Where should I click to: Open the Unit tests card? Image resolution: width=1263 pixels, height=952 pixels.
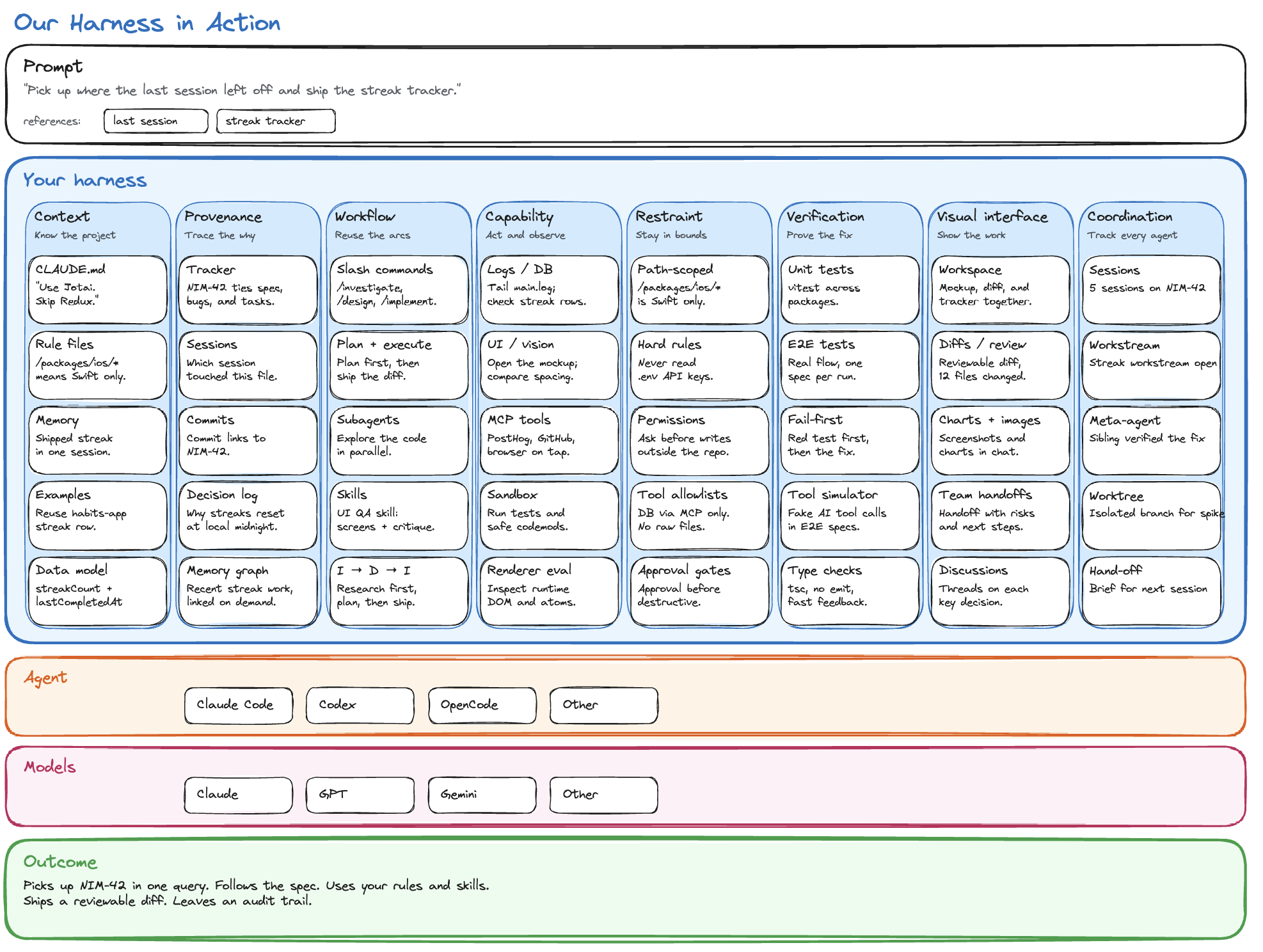click(x=850, y=290)
